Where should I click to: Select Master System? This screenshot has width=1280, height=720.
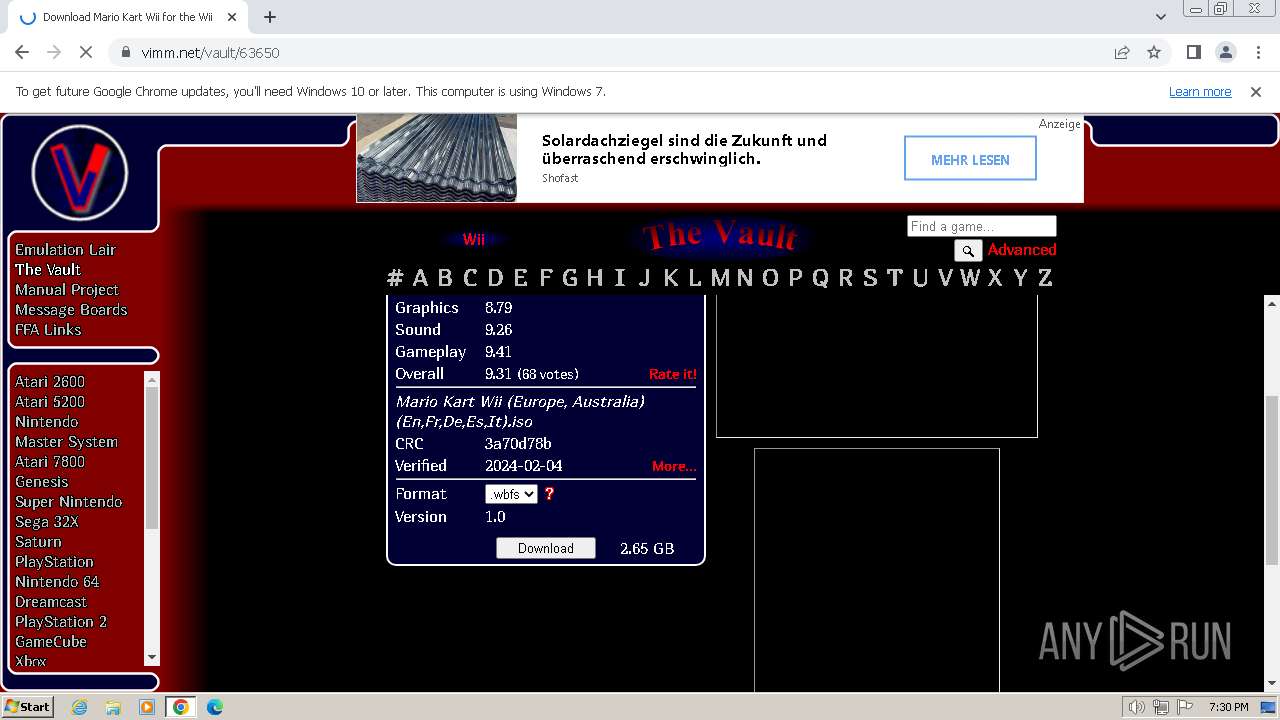click(66, 442)
